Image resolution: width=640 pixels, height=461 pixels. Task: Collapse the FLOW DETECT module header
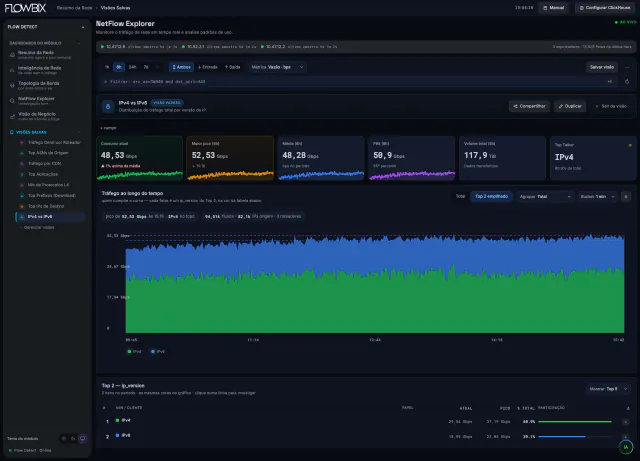click(83, 27)
